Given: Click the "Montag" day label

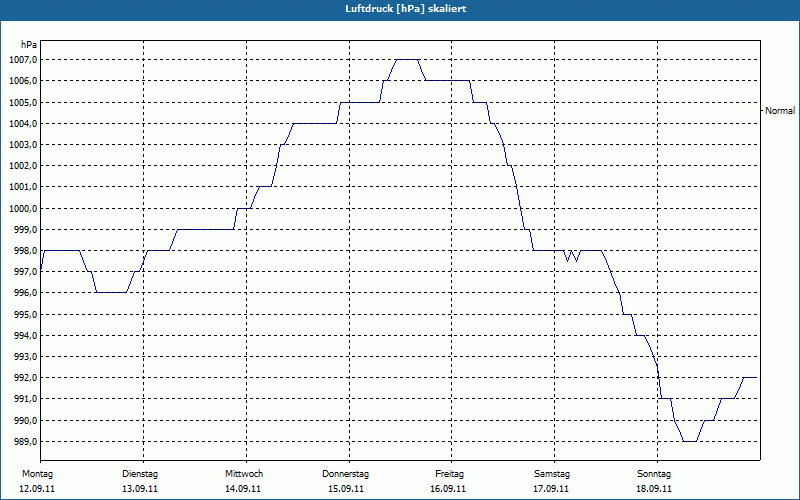Looking at the screenshot, I should pos(37,474).
